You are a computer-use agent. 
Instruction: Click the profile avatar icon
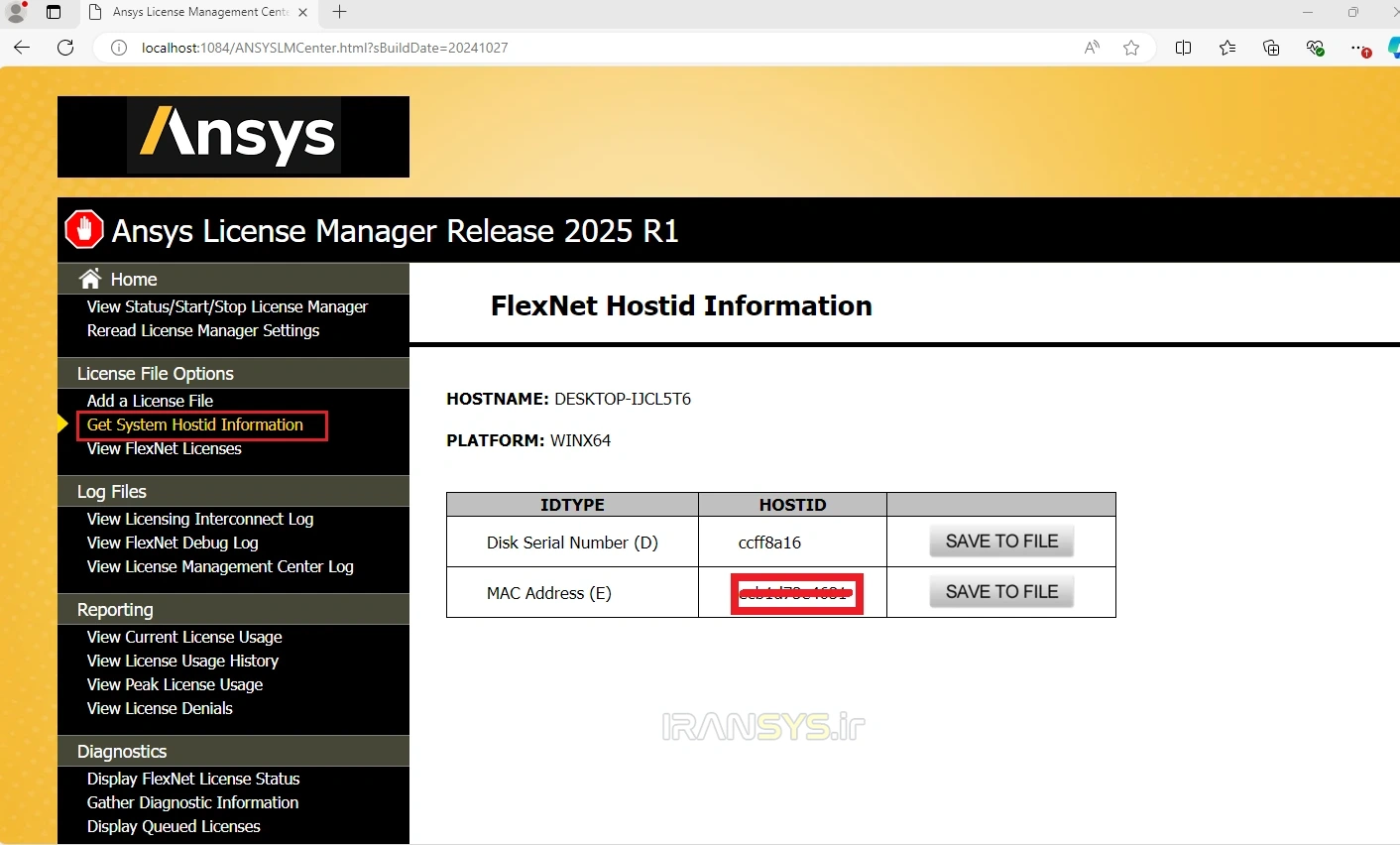click(x=17, y=12)
